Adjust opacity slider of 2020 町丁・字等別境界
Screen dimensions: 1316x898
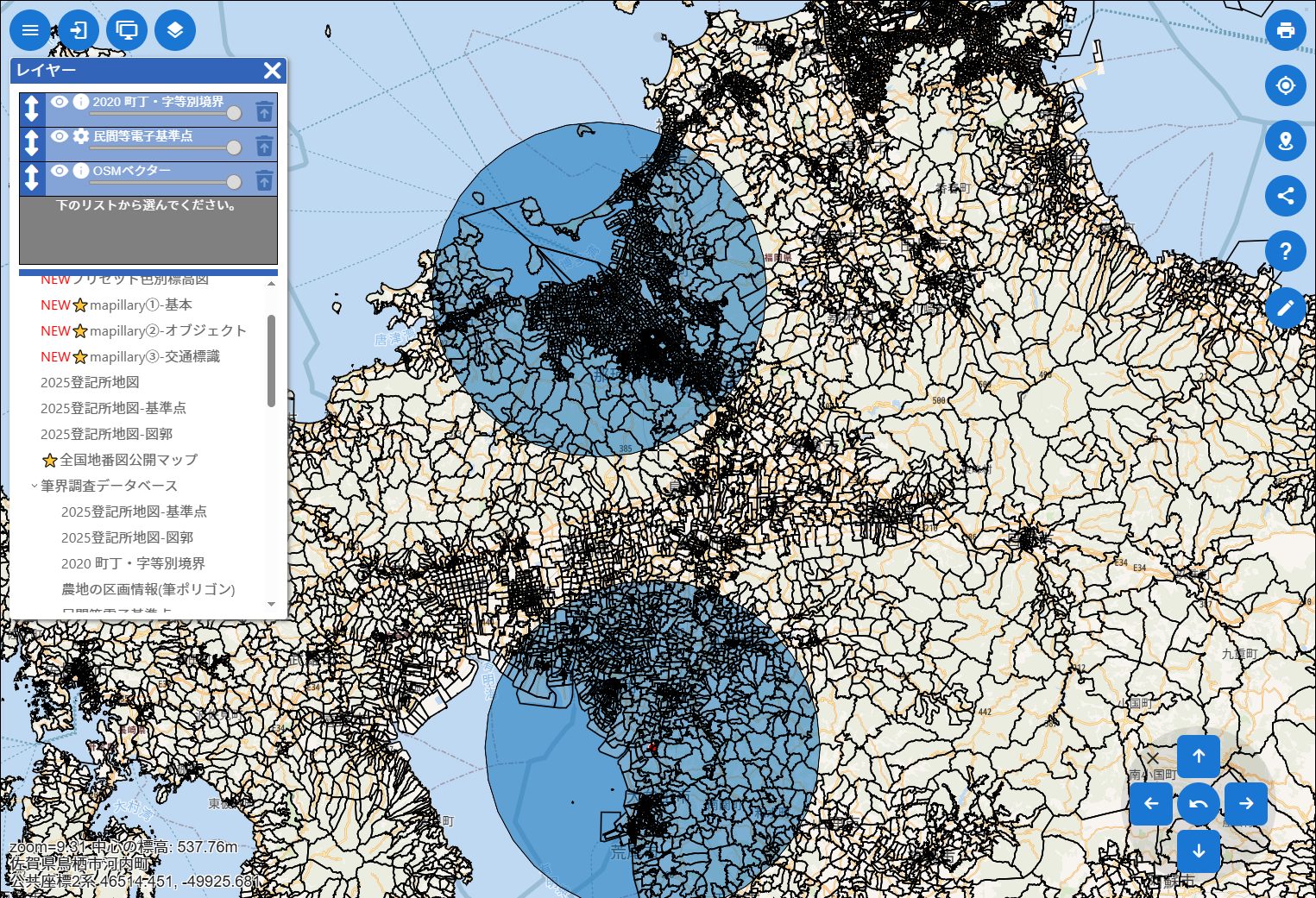click(233, 113)
